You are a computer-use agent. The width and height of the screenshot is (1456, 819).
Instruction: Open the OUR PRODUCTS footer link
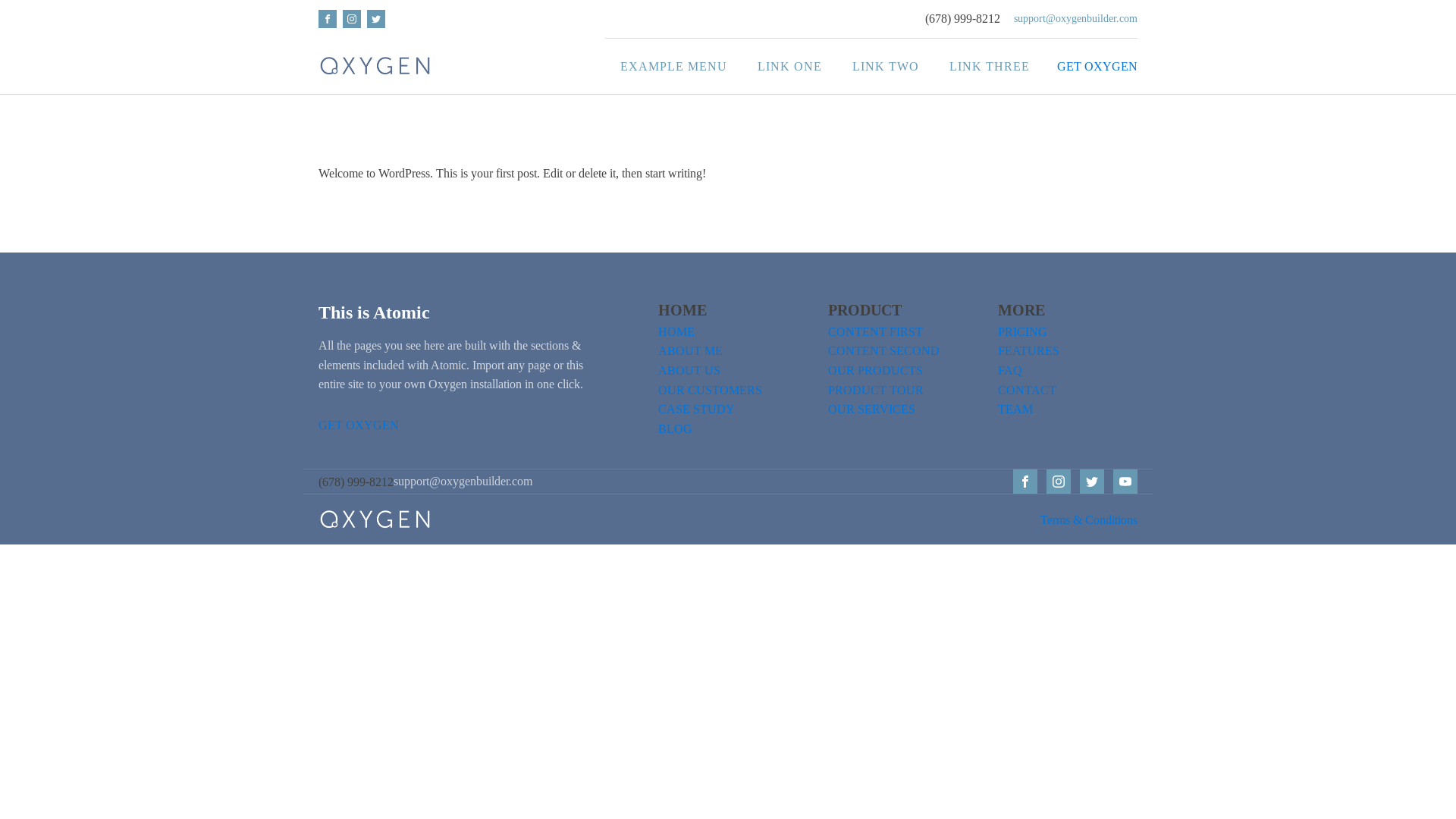point(875,371)
